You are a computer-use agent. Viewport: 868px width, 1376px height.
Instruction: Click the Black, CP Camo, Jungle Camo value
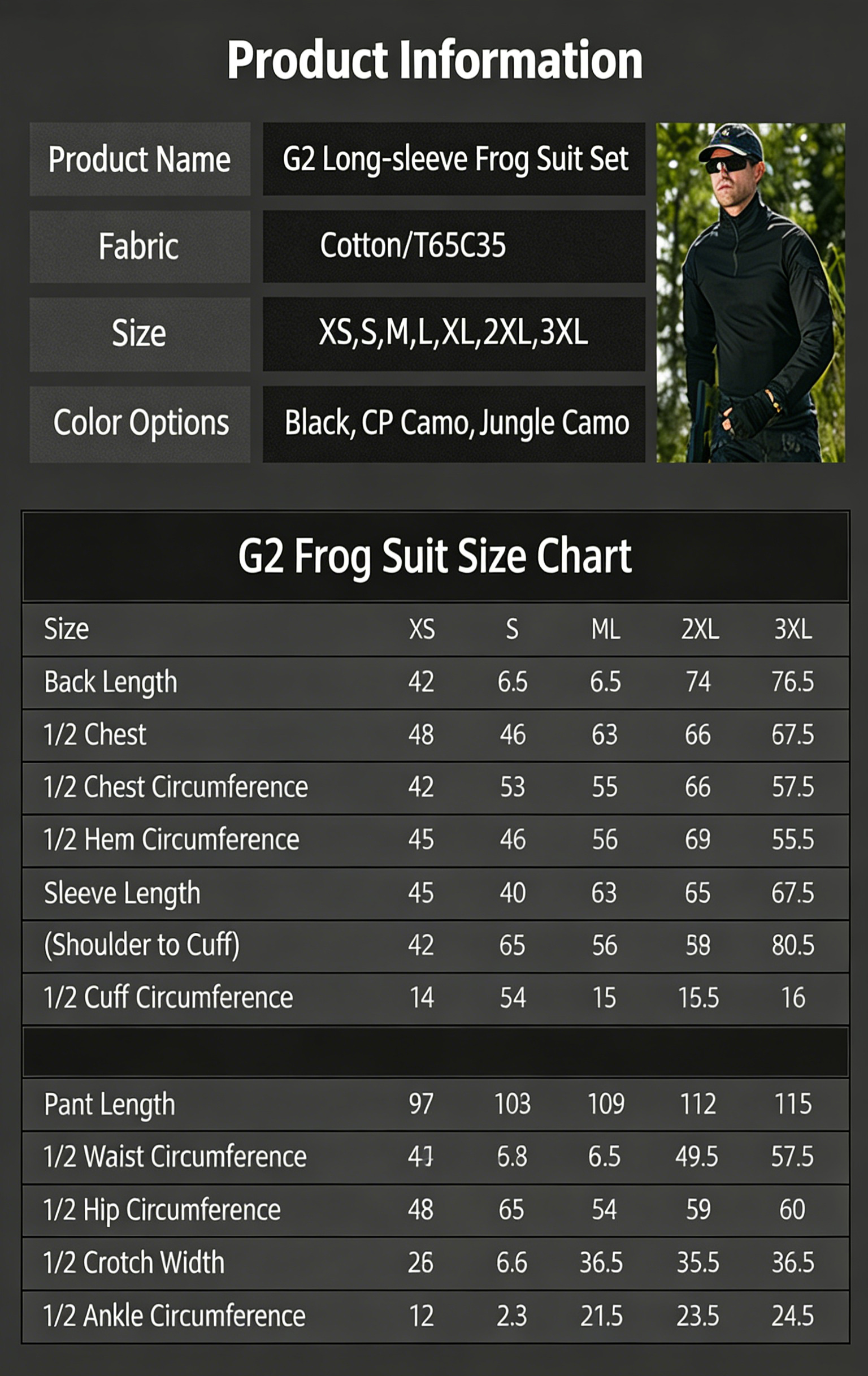[456, 423]
